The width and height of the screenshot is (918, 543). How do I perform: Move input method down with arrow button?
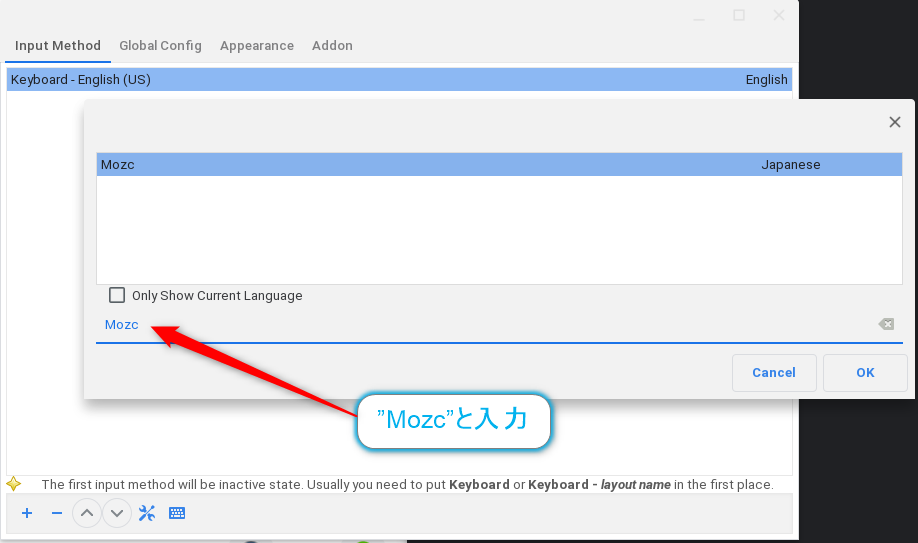tap(117, 513)
